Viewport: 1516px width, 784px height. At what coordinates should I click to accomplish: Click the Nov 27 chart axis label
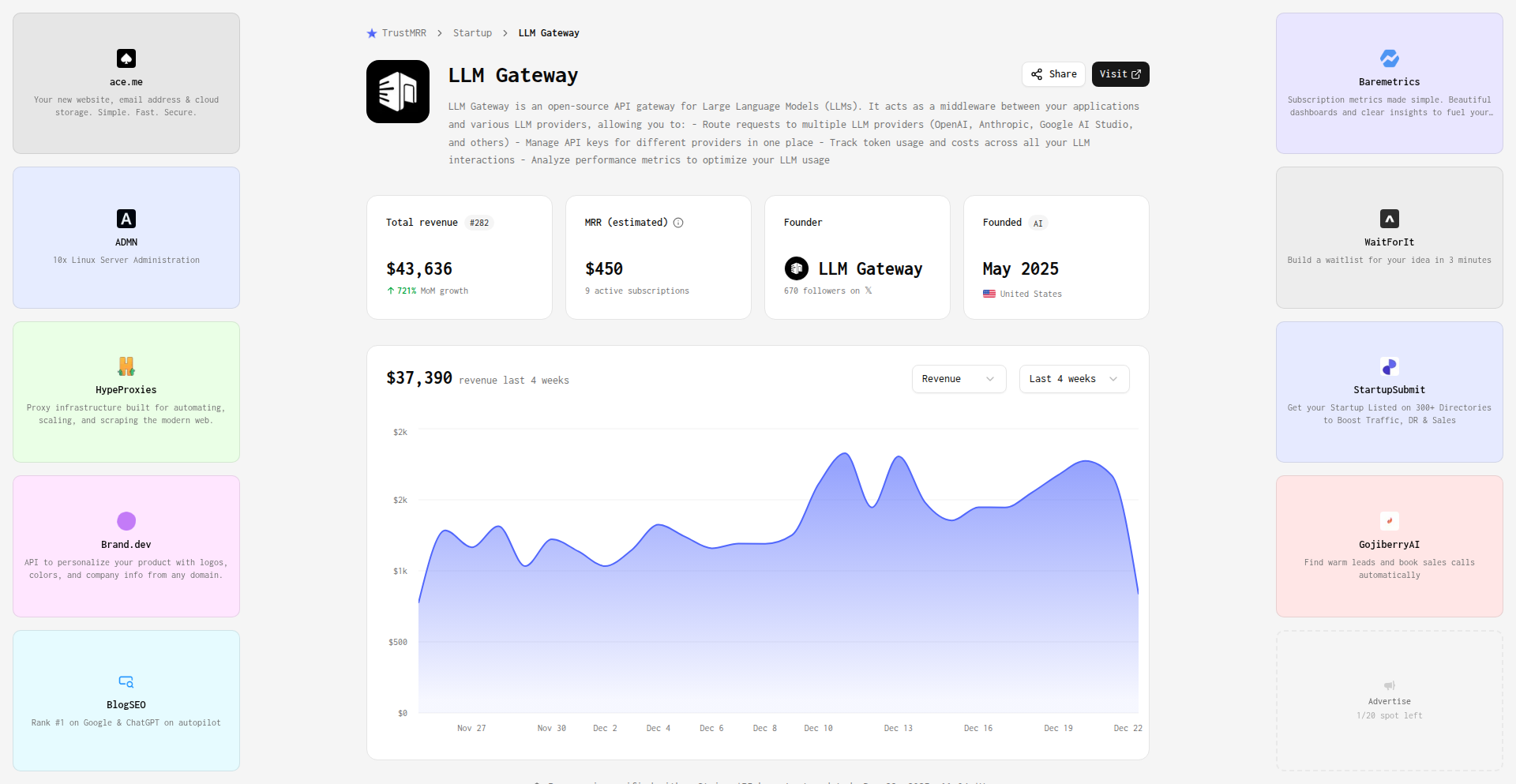471,728
